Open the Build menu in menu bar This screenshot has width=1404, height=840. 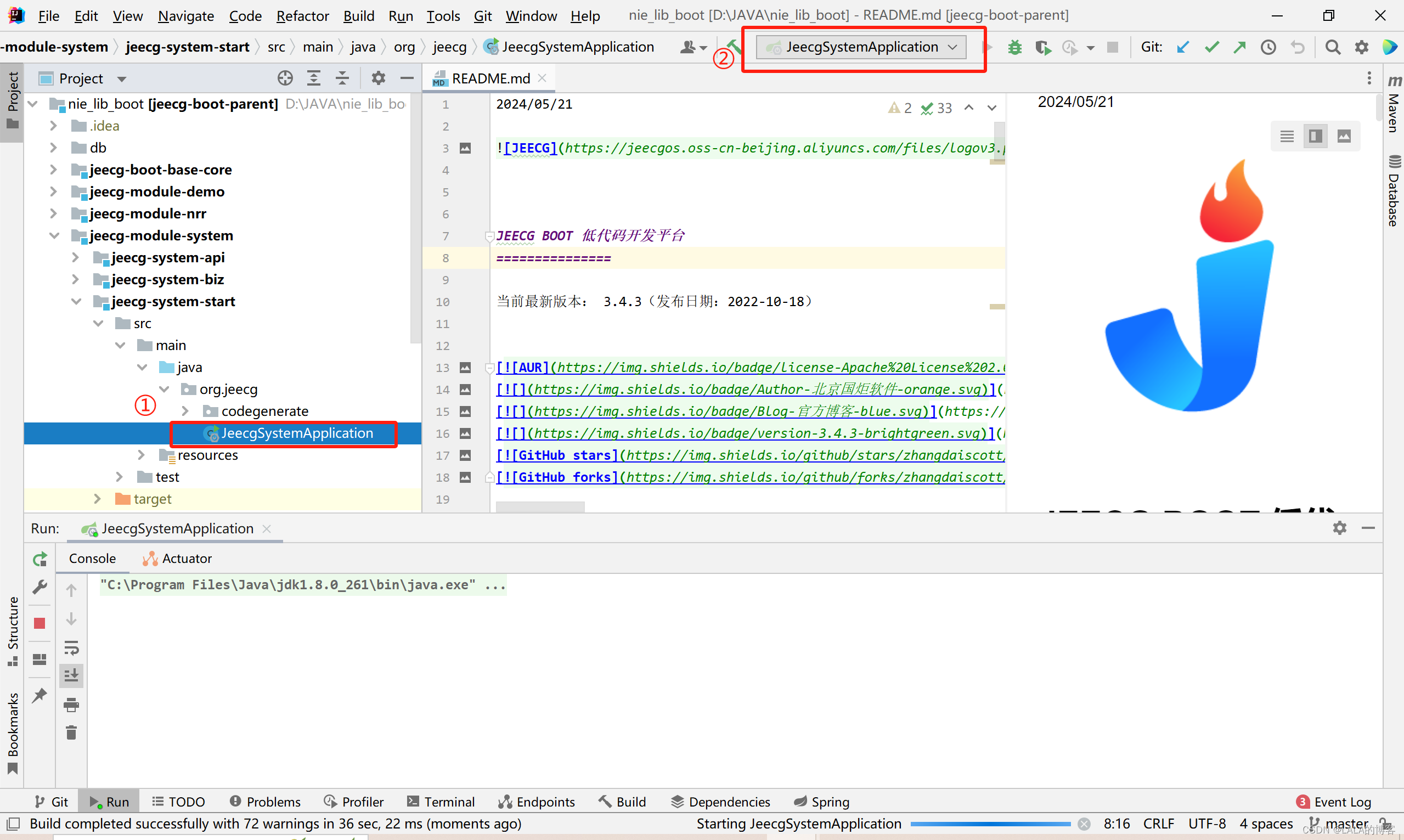click(x=357, y=13)
